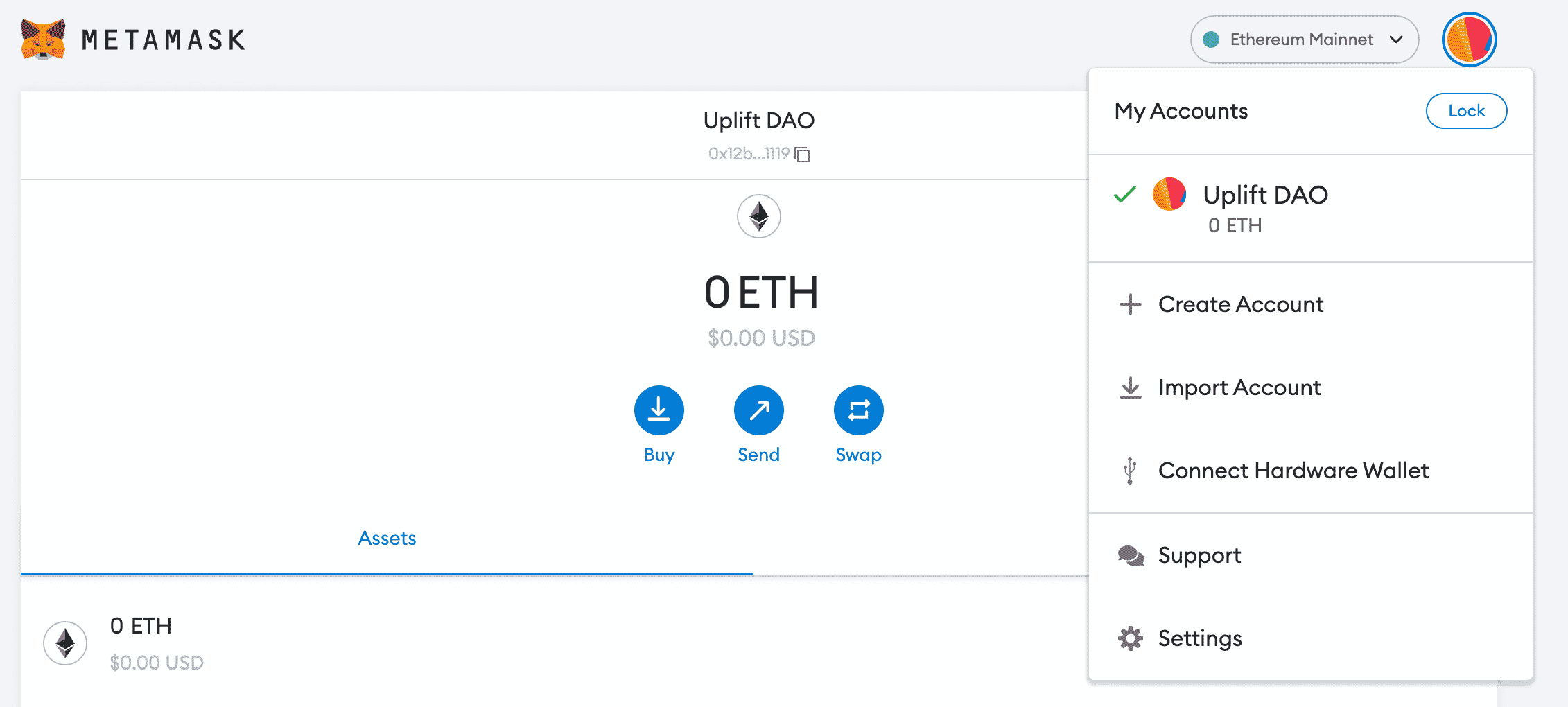The width and height of the screenshot is (1568, 707).
Task: Copy the address using the copy icon
Action: (x=803, y=154)
